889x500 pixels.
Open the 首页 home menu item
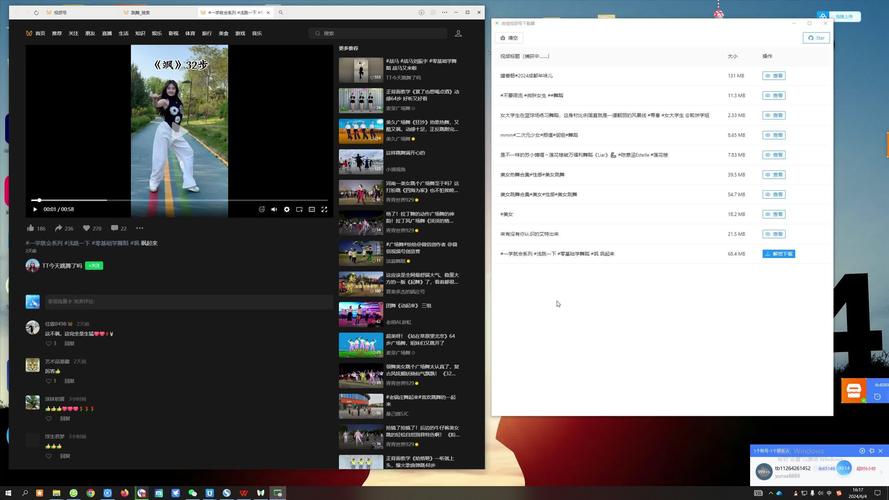(40, 33)
